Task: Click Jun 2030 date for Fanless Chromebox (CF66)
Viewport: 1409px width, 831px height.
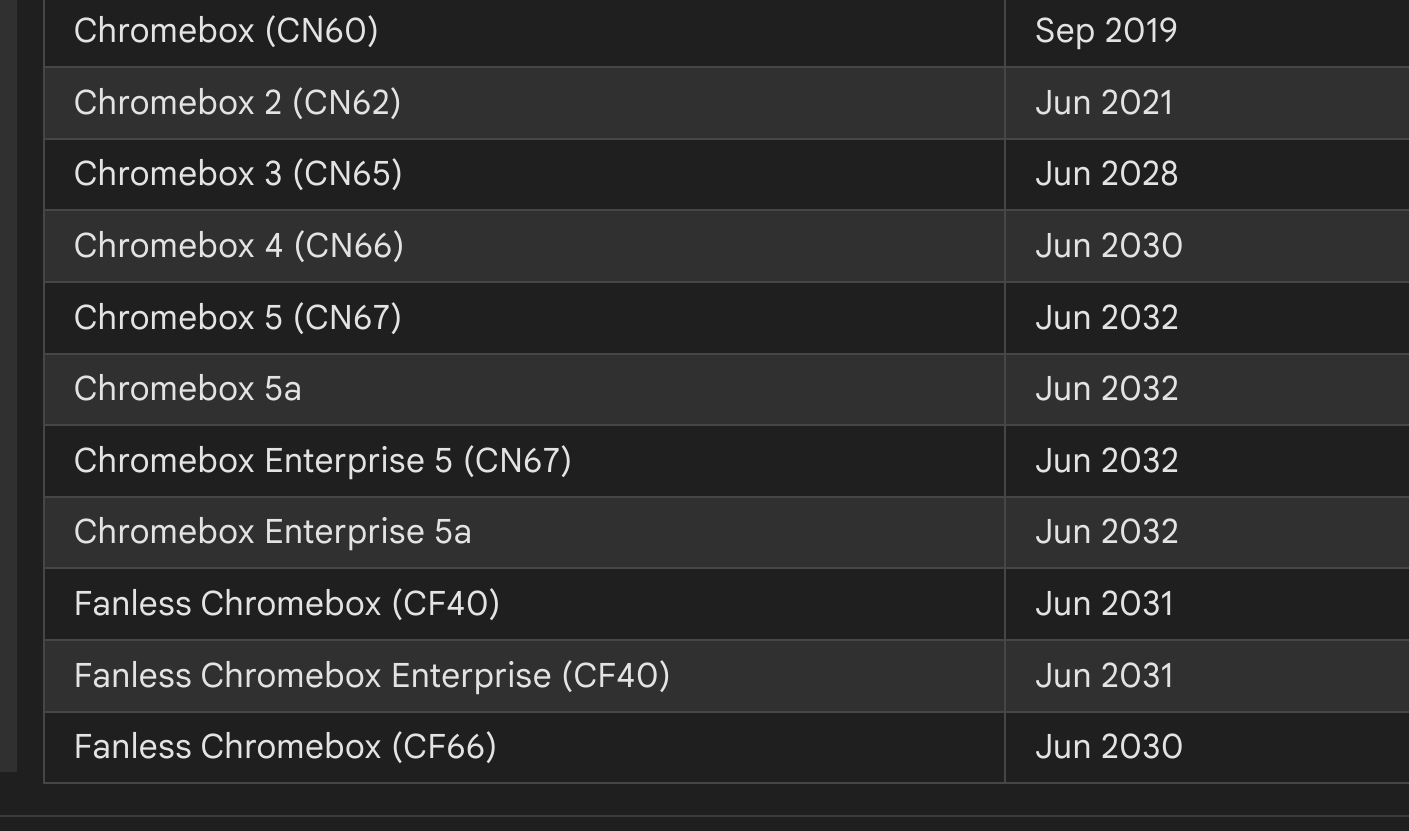Action: click(x=1109, y=747)
